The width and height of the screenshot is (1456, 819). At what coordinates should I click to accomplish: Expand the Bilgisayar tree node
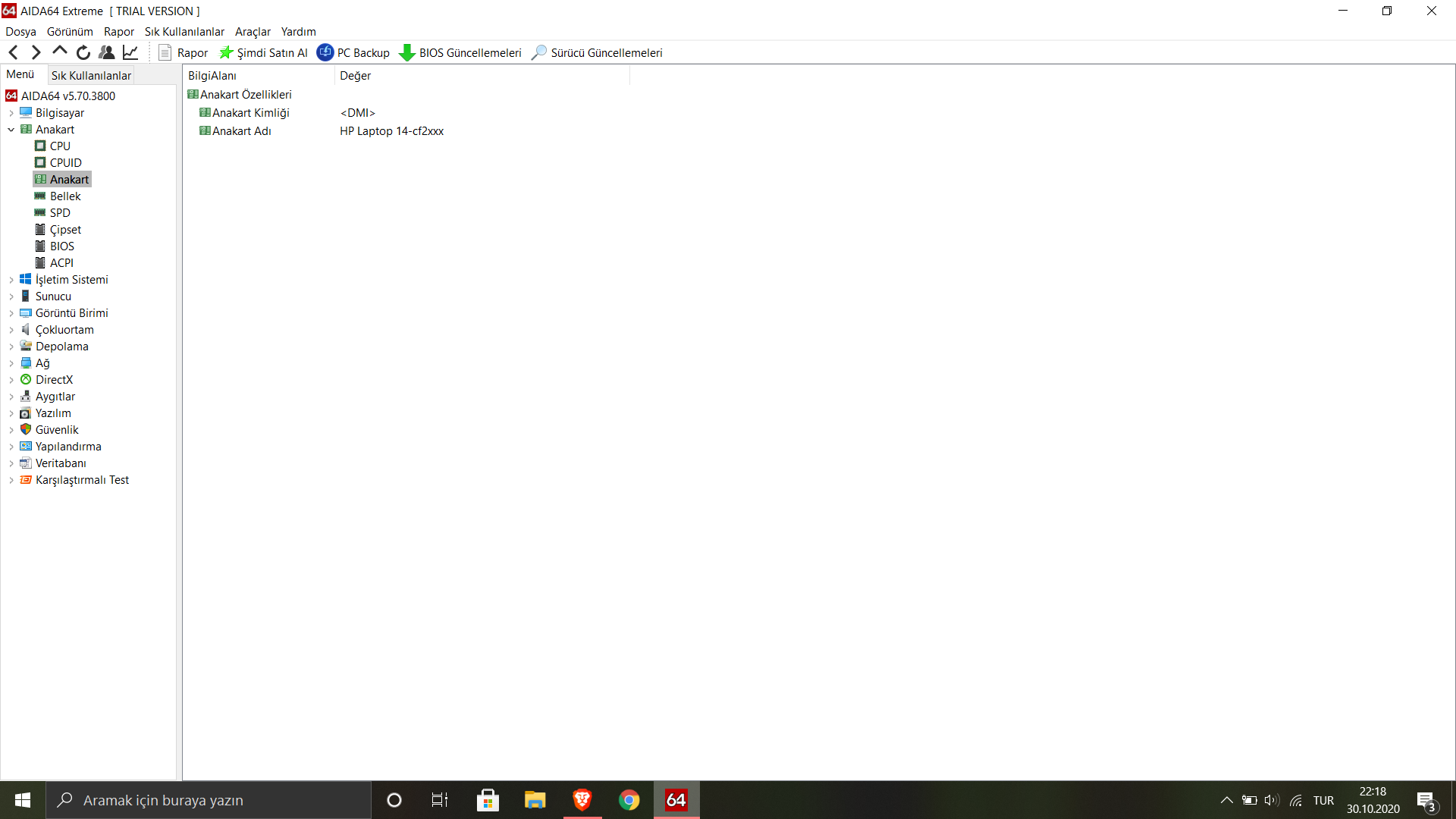tap(11, 113)
